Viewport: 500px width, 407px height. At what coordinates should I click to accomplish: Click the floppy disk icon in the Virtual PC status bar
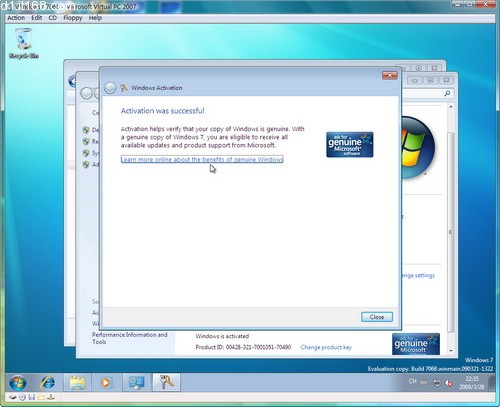tap(32, 397)
